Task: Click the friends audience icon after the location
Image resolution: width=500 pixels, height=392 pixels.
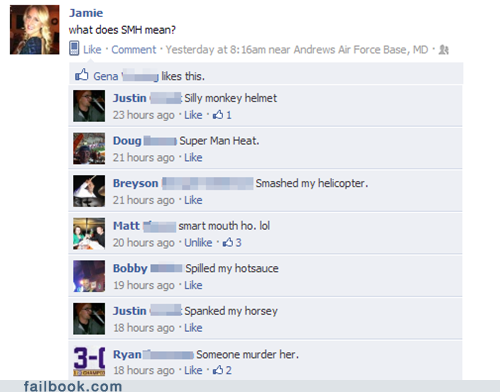Action: [x=444, y=50]
